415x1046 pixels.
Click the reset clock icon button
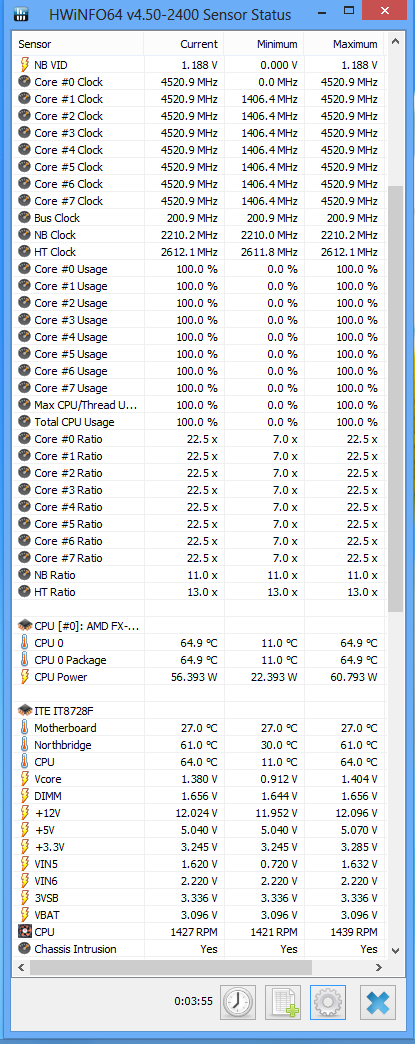238,1002
